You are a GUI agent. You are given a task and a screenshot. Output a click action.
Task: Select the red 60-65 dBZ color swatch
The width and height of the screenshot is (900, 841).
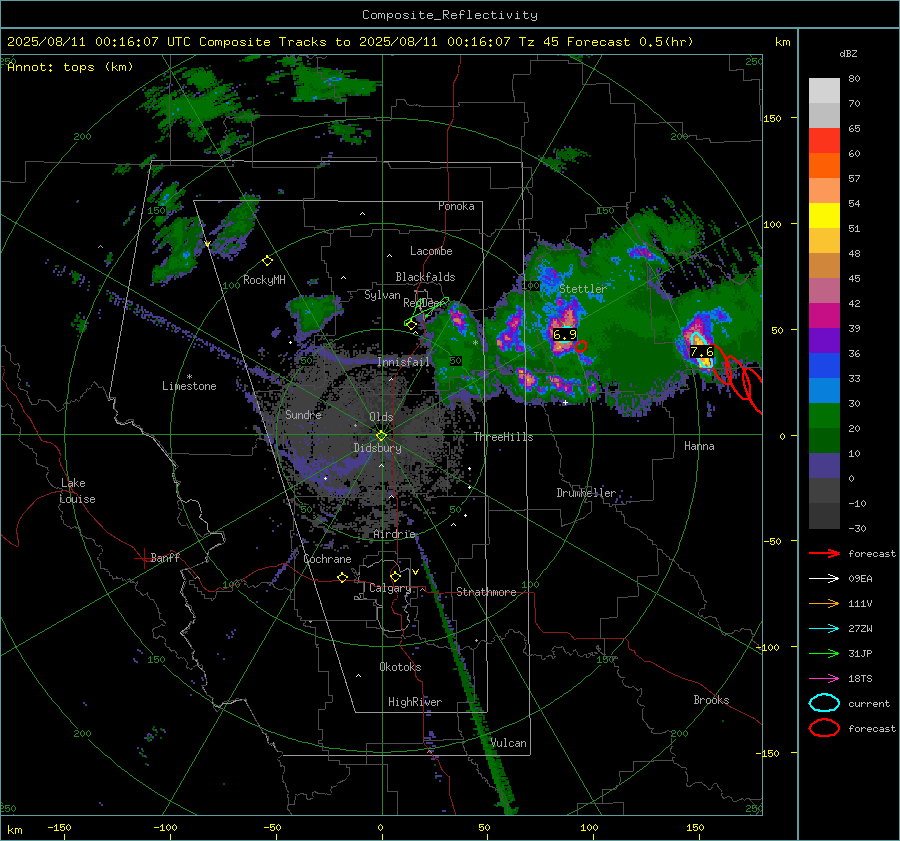point(824,141)
